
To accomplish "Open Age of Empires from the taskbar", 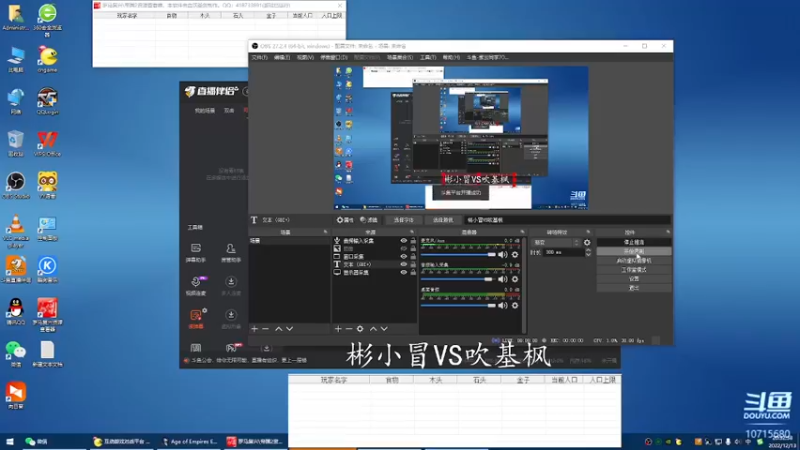I will [189, 441].
